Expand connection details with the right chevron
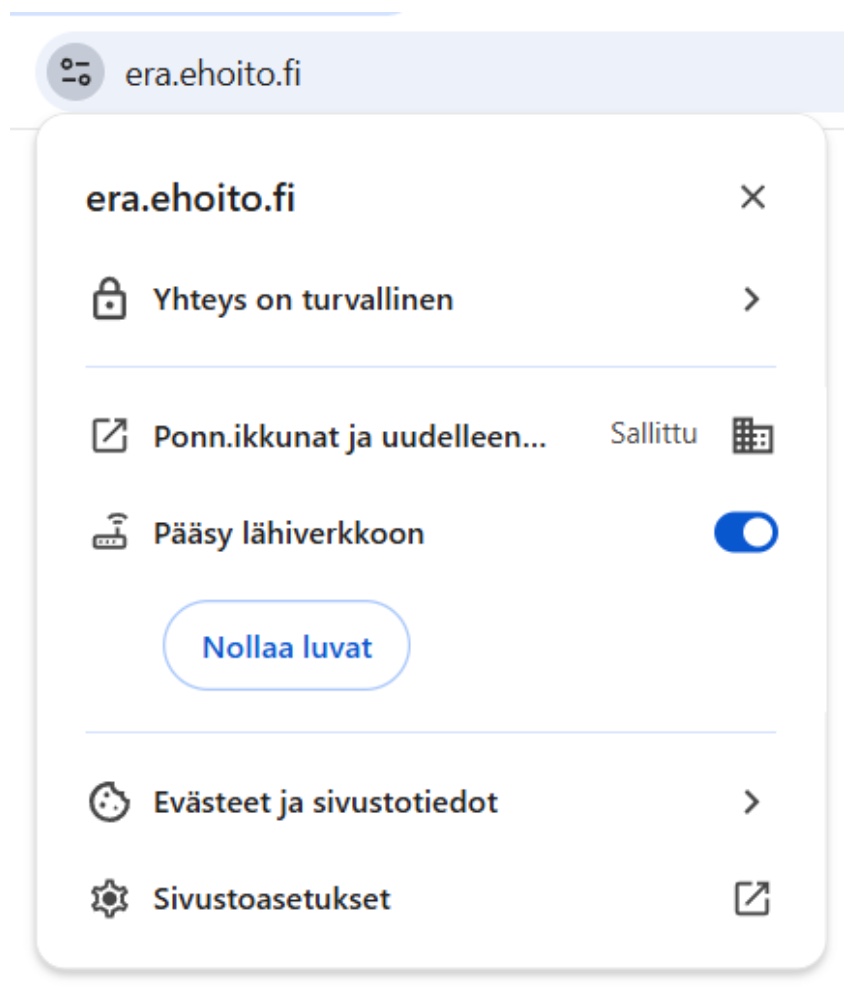852x1008 pixels. click(x=752, y=299)
